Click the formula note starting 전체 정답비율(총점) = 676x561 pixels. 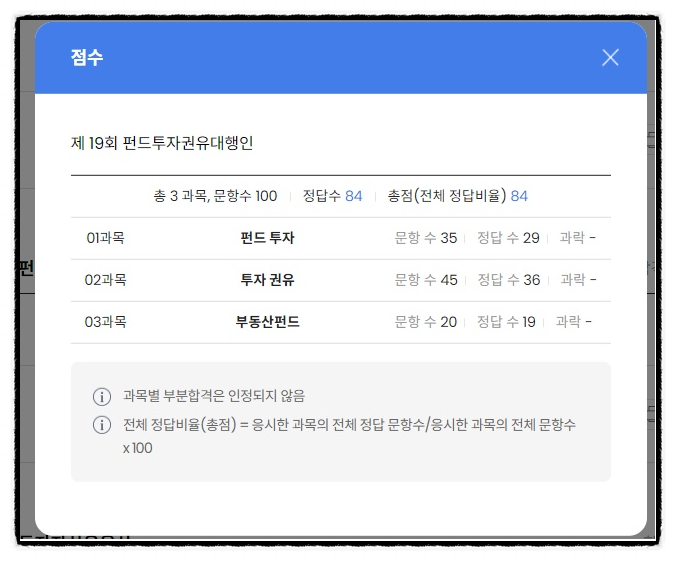point(349,436)
